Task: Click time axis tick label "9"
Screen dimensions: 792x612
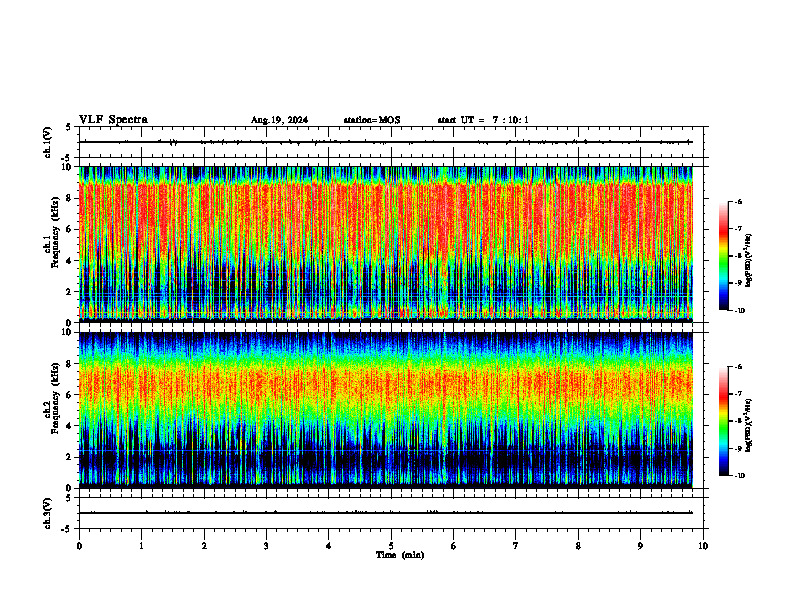Action: tap(640, 546)
